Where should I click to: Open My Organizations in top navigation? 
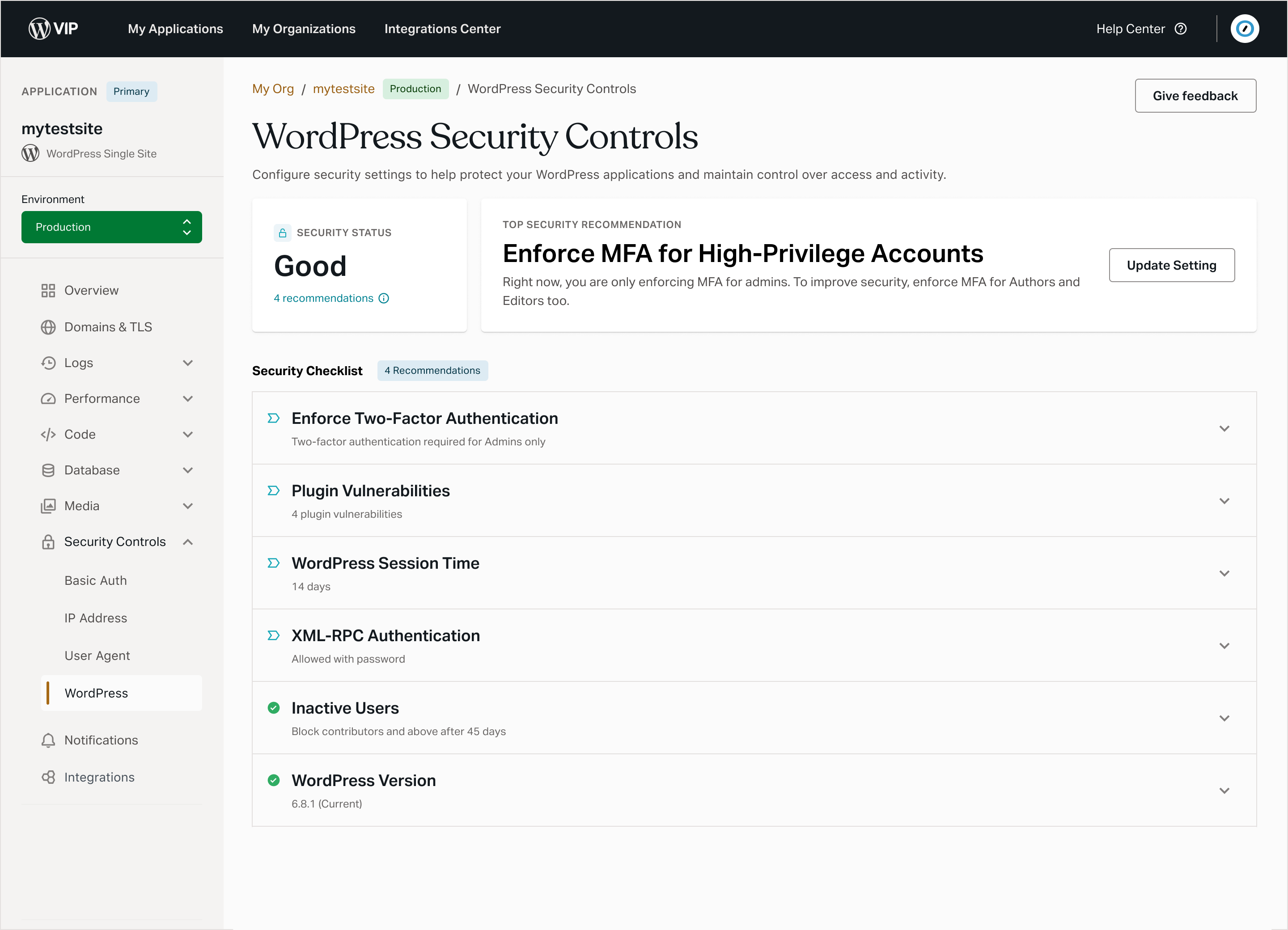(x=304, y=29)
